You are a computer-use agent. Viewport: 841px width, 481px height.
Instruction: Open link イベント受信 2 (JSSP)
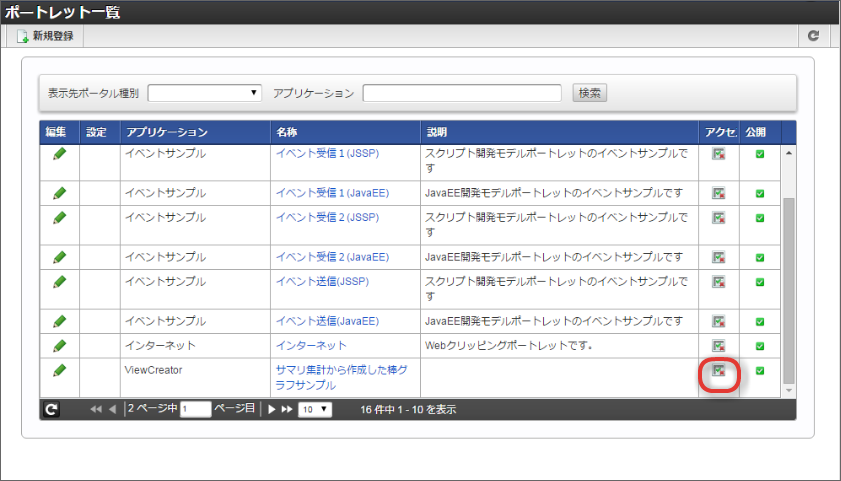pos(327,217)
